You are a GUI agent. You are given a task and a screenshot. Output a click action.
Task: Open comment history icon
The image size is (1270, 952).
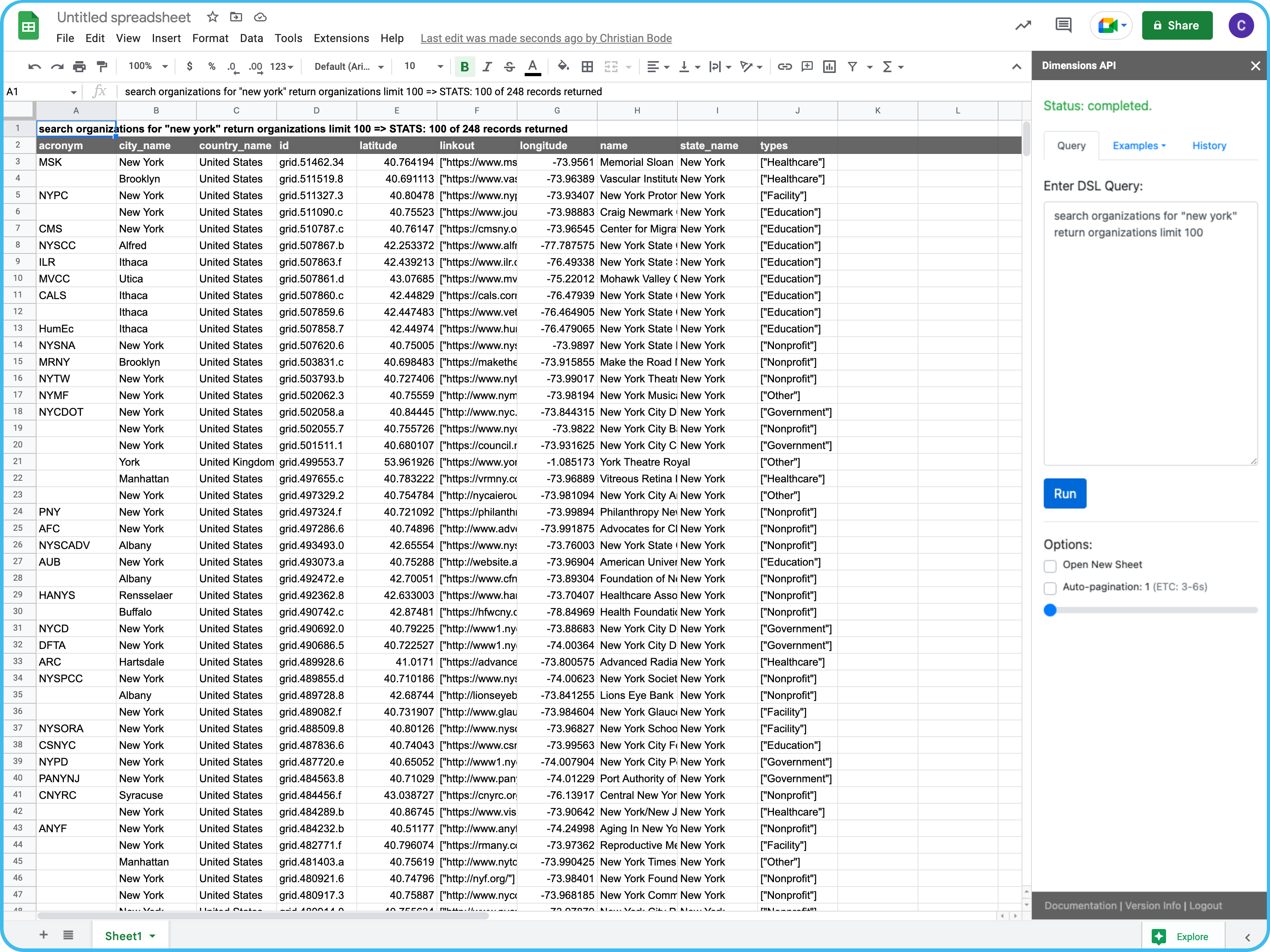point(1063,25)
